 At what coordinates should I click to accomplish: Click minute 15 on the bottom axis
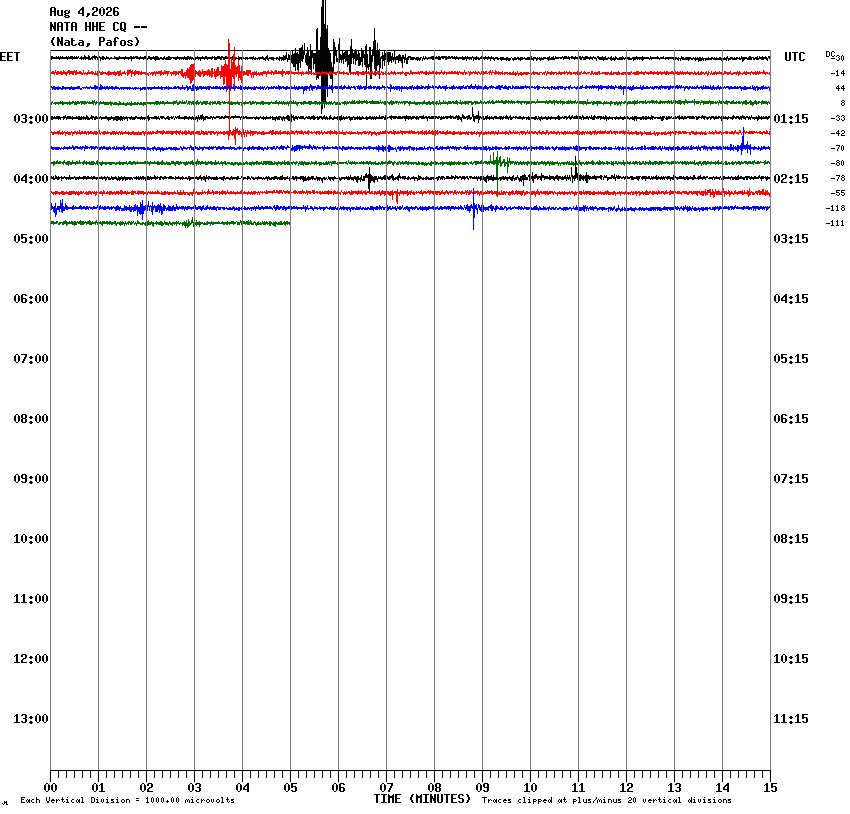pos(770,788)
